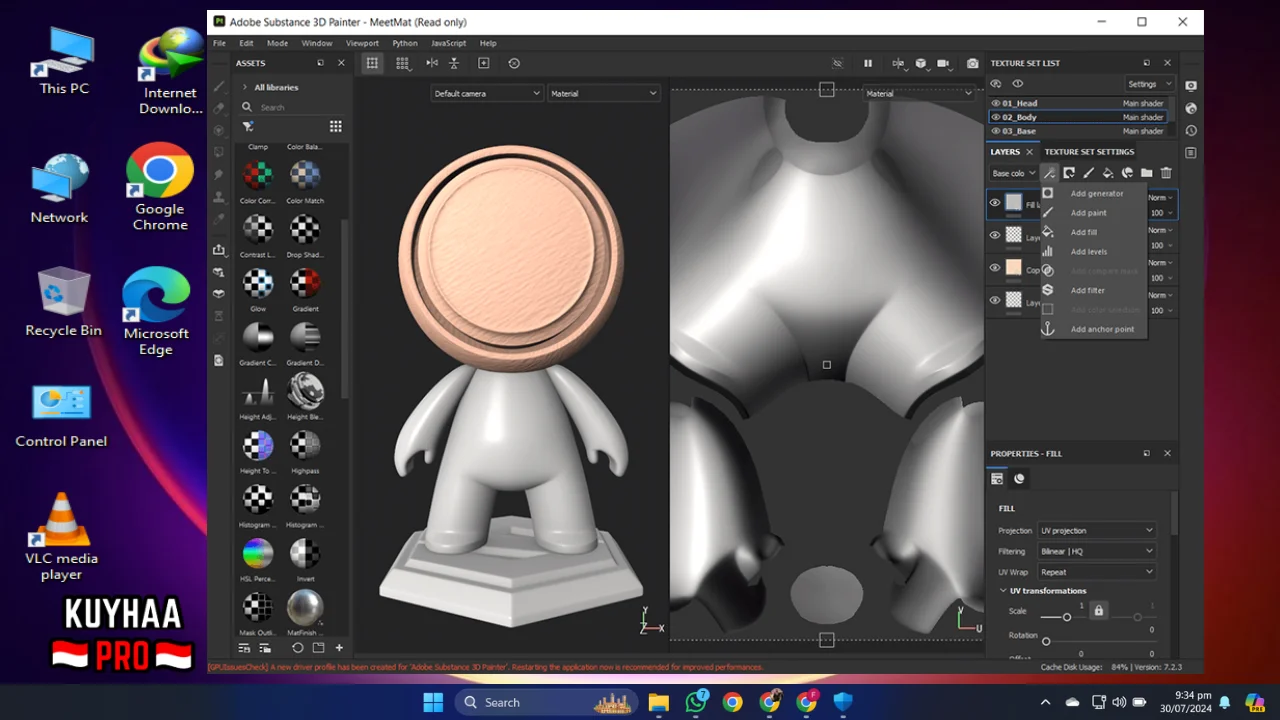Choose Add generator from effect menu
1280x720 pixels.
pos(1096,193)
